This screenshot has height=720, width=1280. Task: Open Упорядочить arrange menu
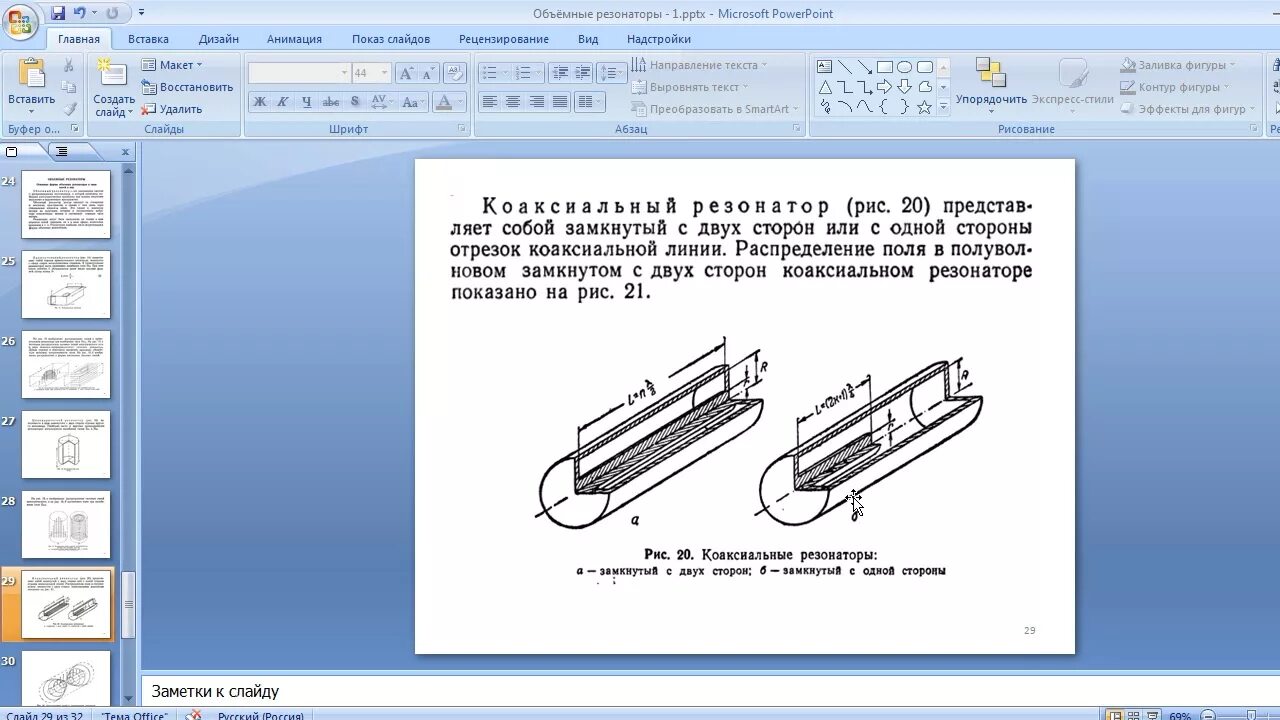991,86
